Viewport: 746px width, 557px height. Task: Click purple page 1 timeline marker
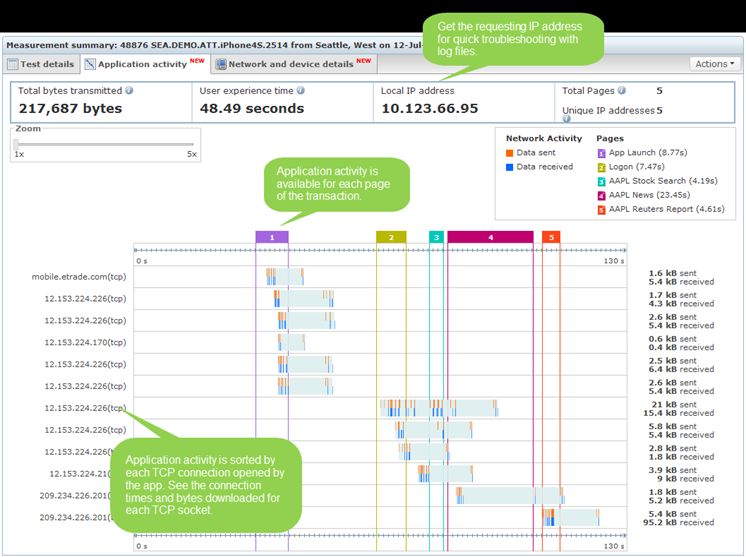[x=272, y=237]
